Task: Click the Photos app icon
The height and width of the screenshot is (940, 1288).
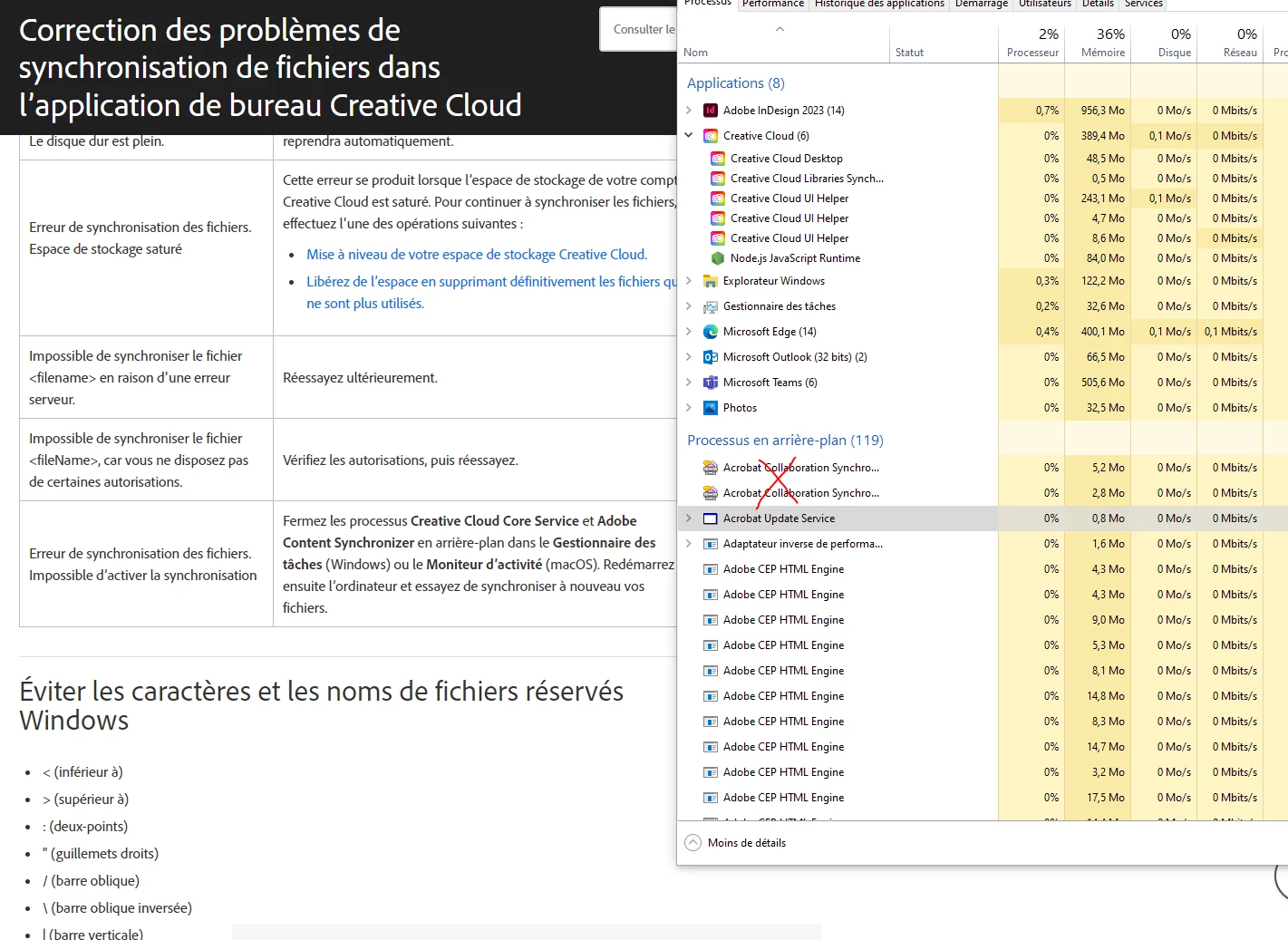Action: [x=711, y=408]
